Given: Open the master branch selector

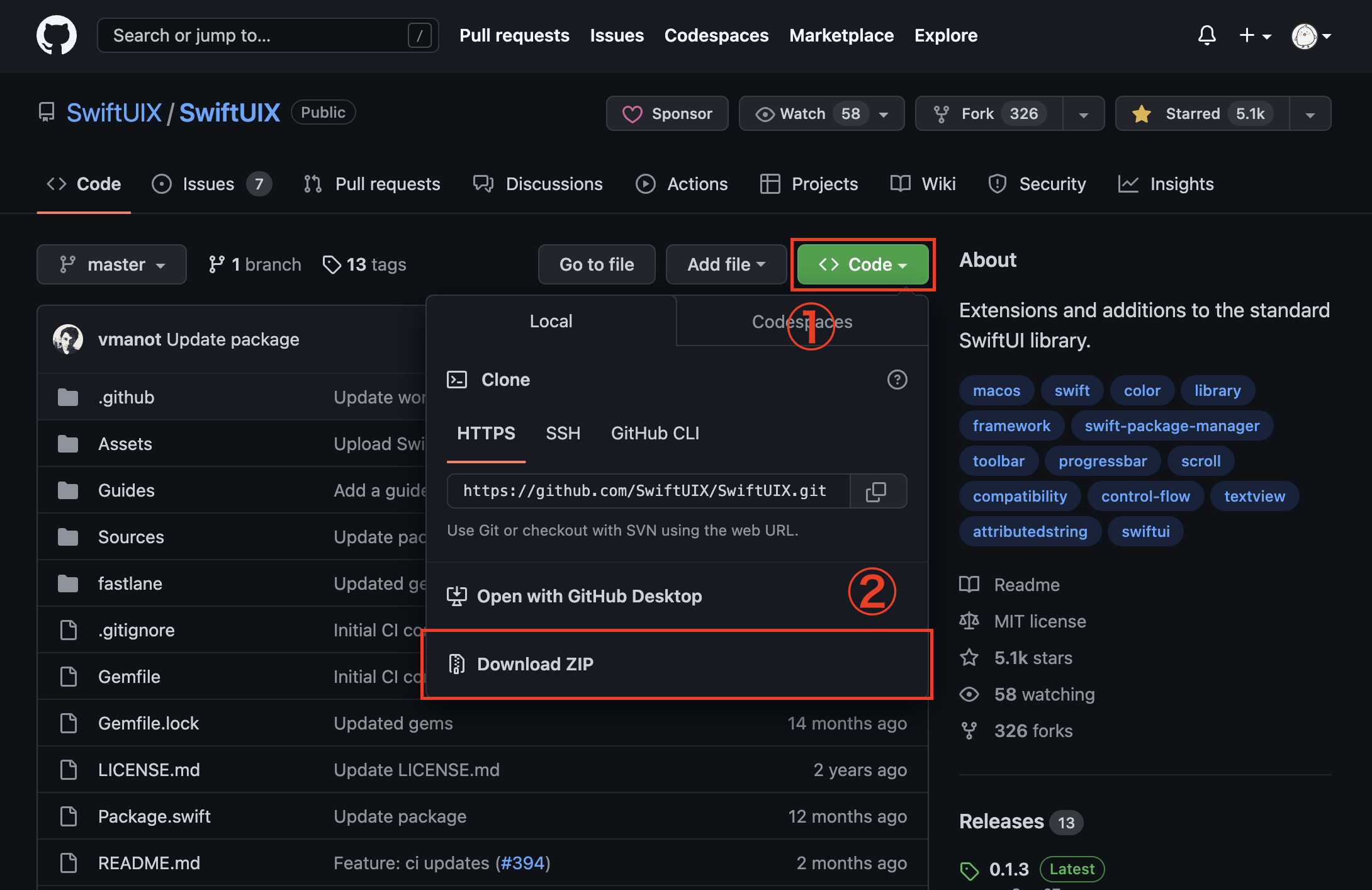Looking at the screenshot, I should click(x=111, y=264).
